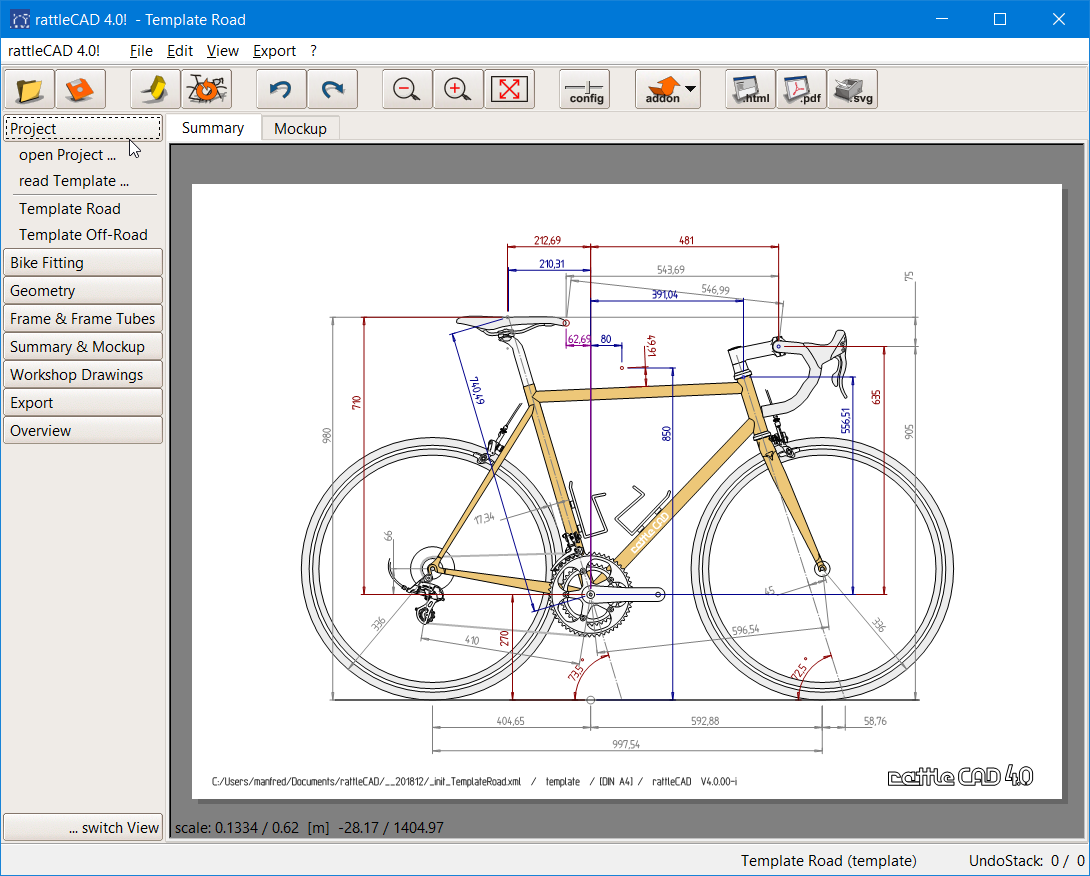Click the 391,04 blue reach dimension

pyautogui.click(x=665, y=294)
